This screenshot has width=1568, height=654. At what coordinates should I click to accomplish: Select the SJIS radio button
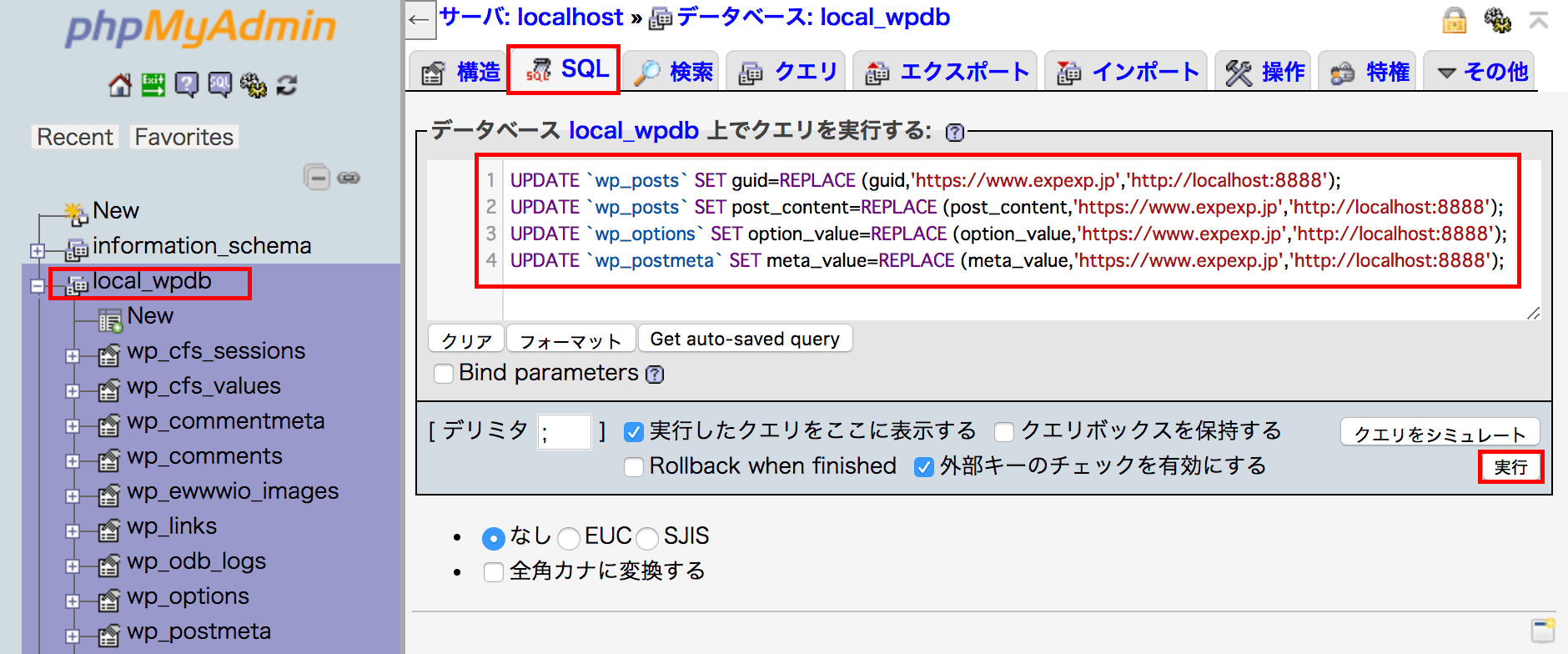pos(648,538)
